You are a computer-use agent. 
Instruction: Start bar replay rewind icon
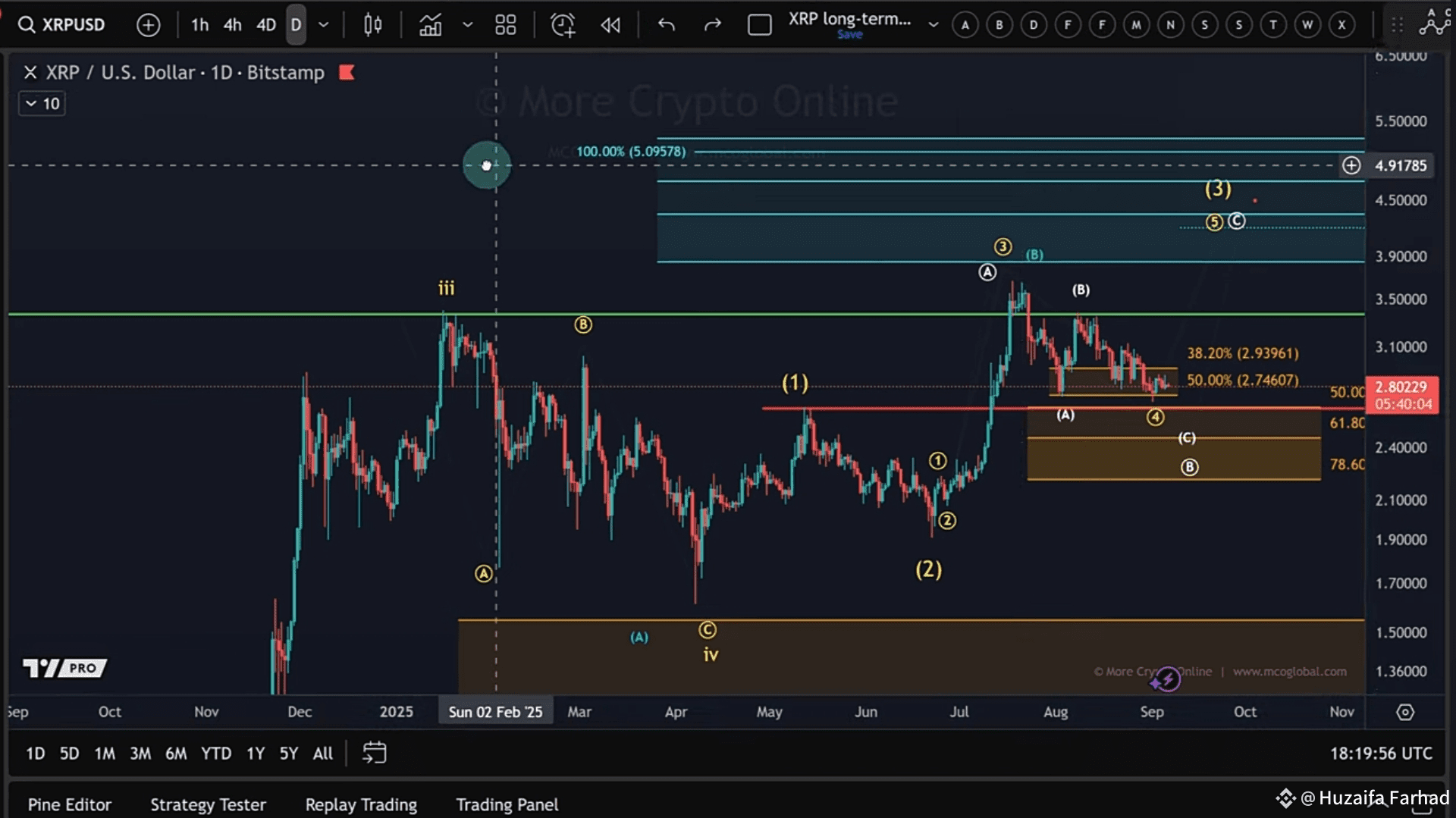pyautogui.click(x=610, y=25)
